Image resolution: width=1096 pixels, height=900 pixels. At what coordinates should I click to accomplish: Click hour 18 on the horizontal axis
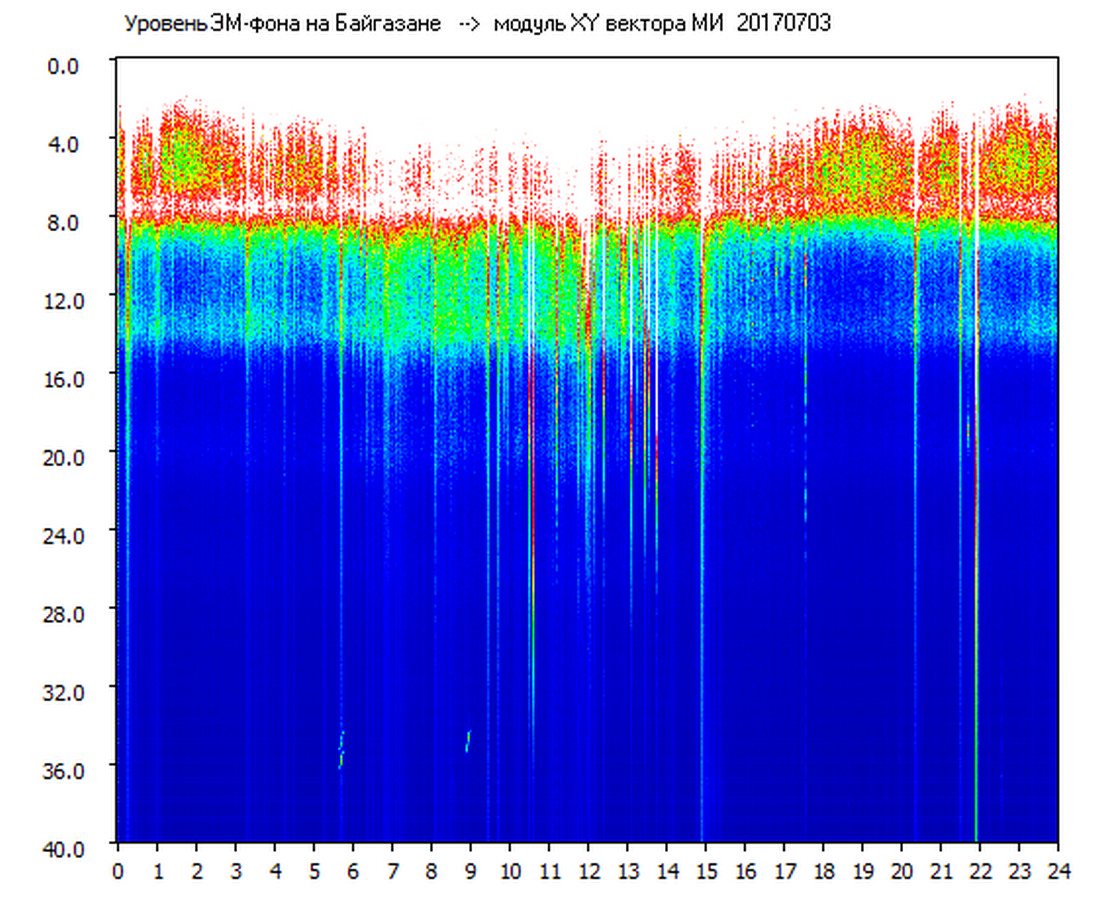click(823, 871)
